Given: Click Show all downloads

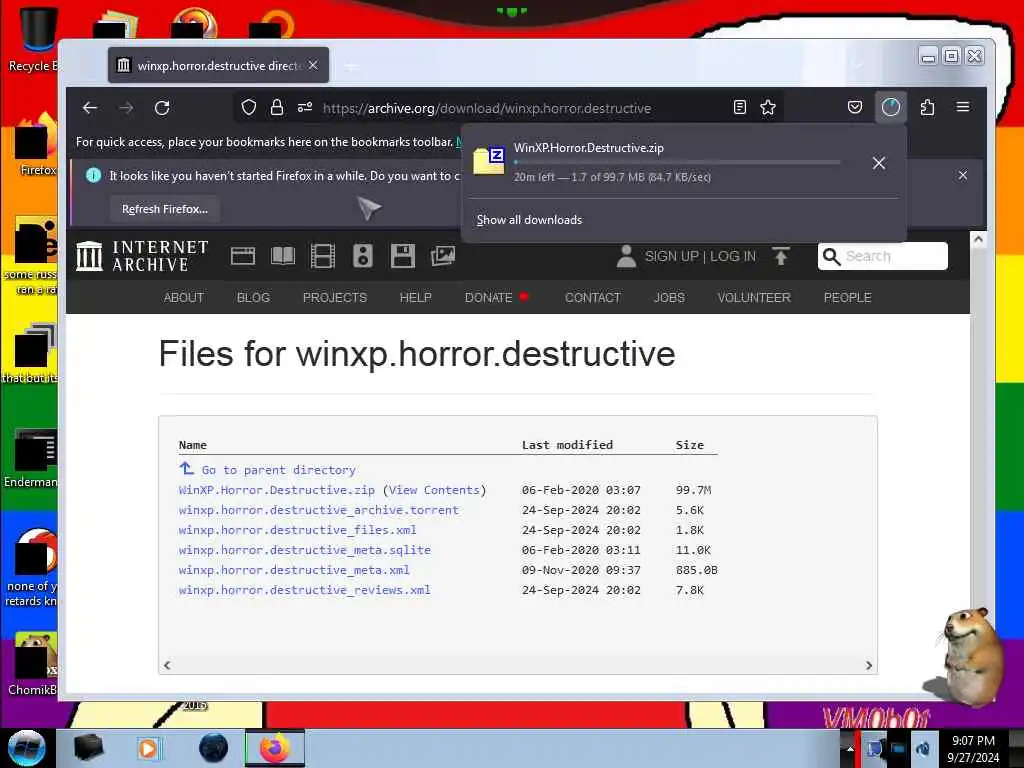Looking at the screenshot, I should click(x=529, y=220).
